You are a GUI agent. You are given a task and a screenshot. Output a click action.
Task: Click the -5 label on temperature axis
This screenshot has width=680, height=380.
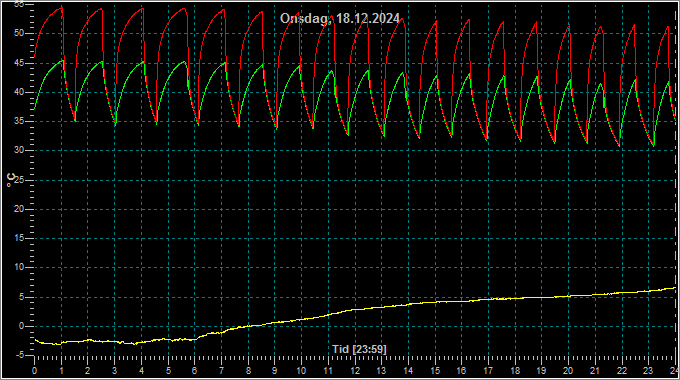point(19,355)
